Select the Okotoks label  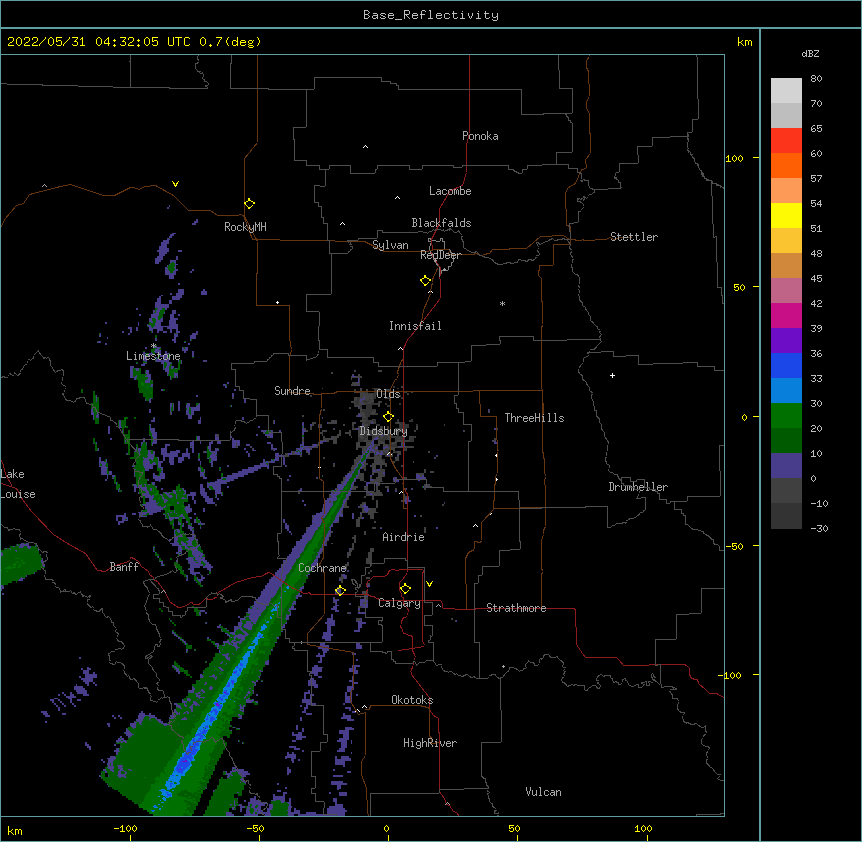(412, 700)
